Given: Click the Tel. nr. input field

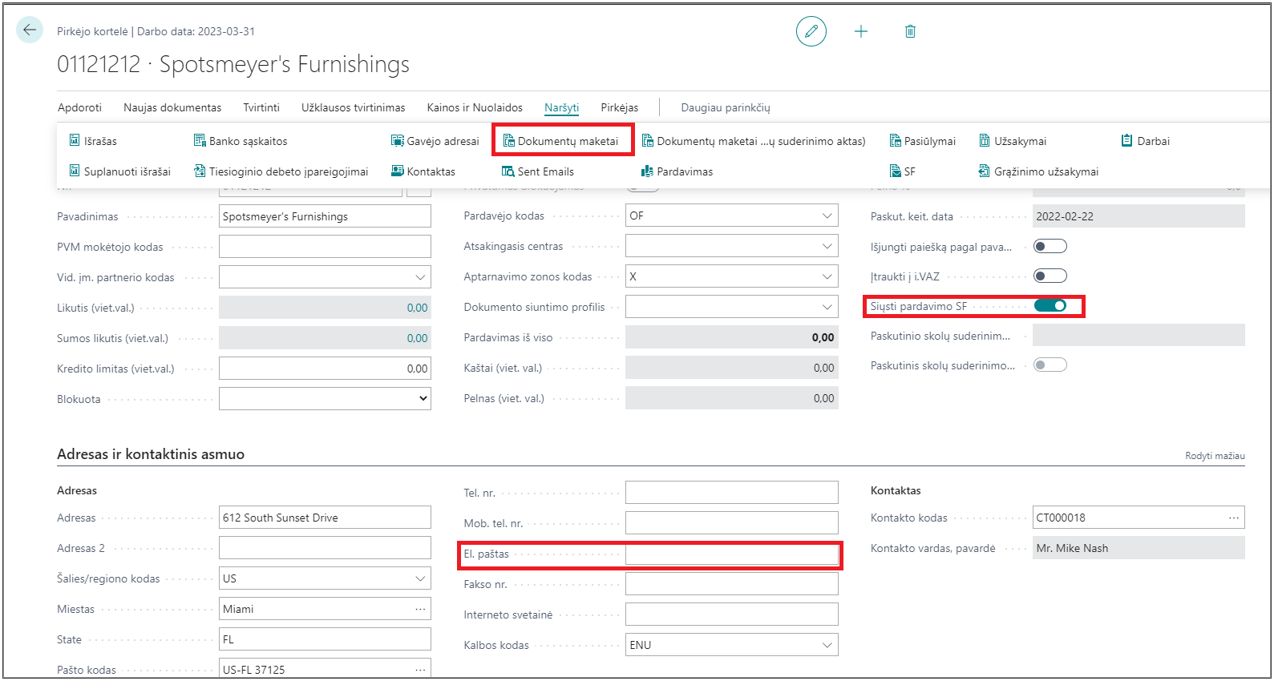Looking at the screenshot, I should coord(731,492).
